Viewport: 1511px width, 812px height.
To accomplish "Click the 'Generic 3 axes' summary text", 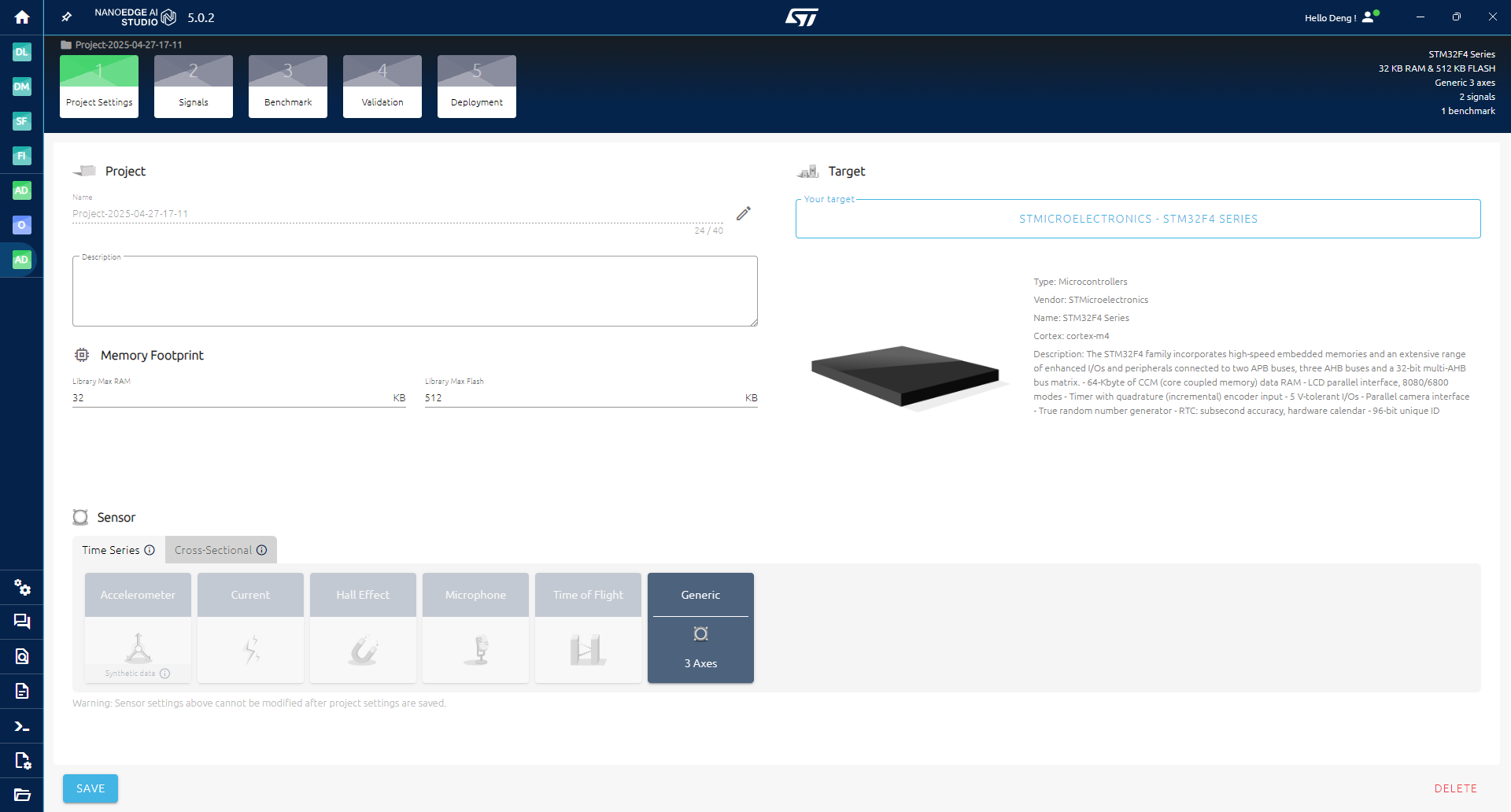I will click(x=1465, y=83).
